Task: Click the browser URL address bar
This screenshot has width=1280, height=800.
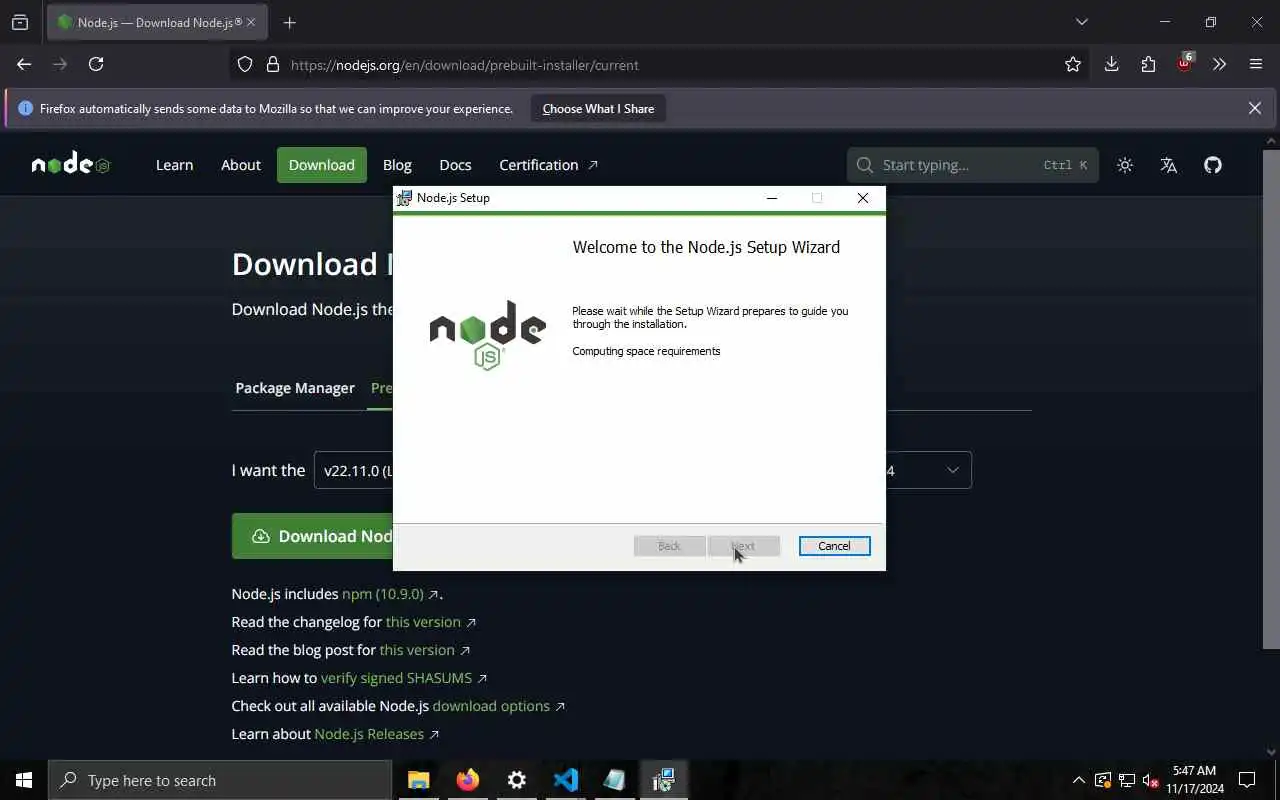Action: pyautogui.click(x=660, y=65)
